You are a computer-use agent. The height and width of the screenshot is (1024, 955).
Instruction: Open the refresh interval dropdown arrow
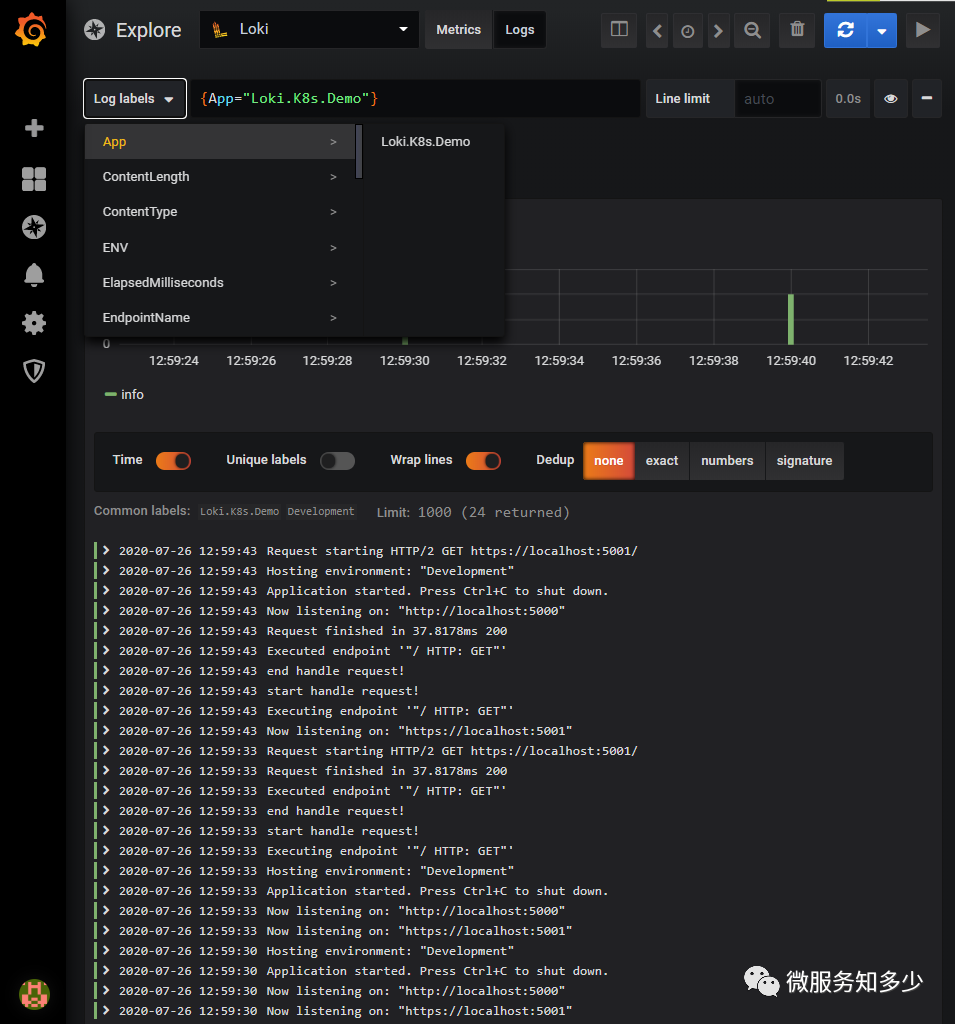pyautogui.click(x=882, y=30)
